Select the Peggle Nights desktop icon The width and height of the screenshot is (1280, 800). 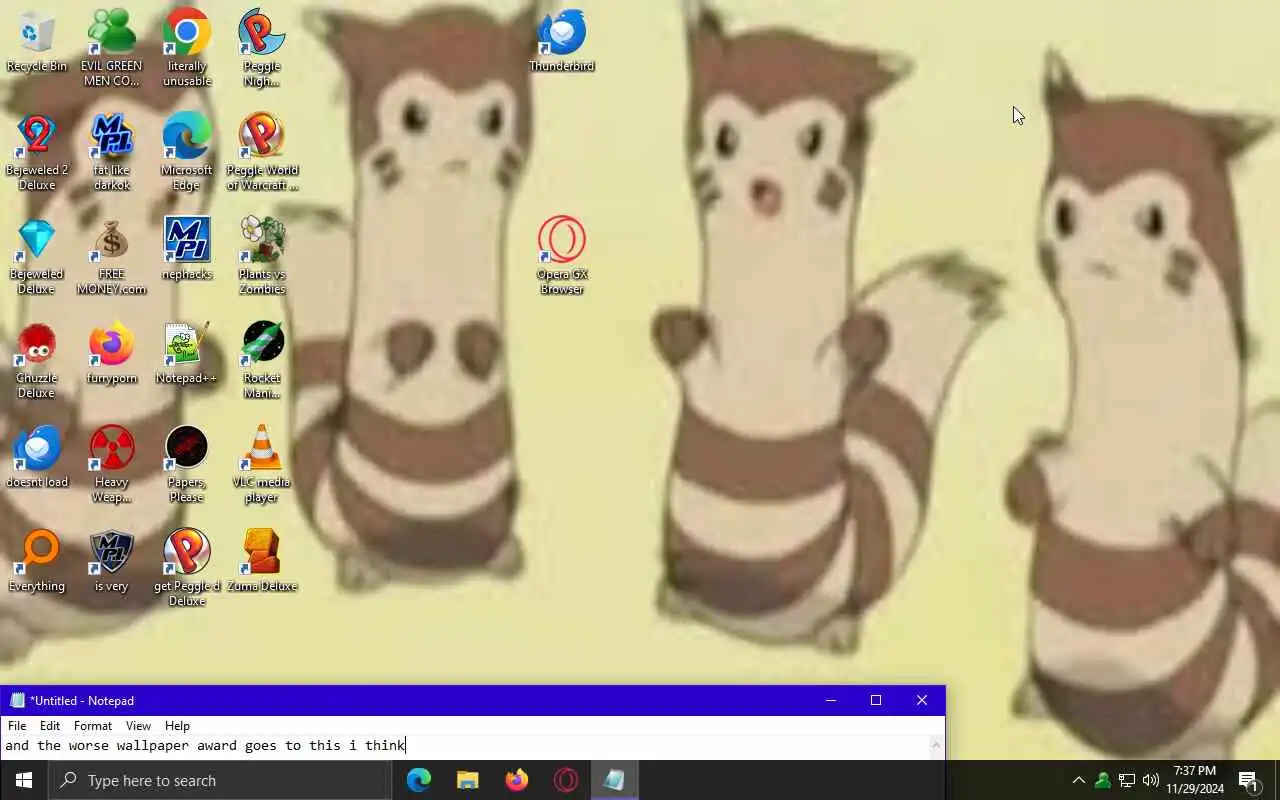pos(262,48)
